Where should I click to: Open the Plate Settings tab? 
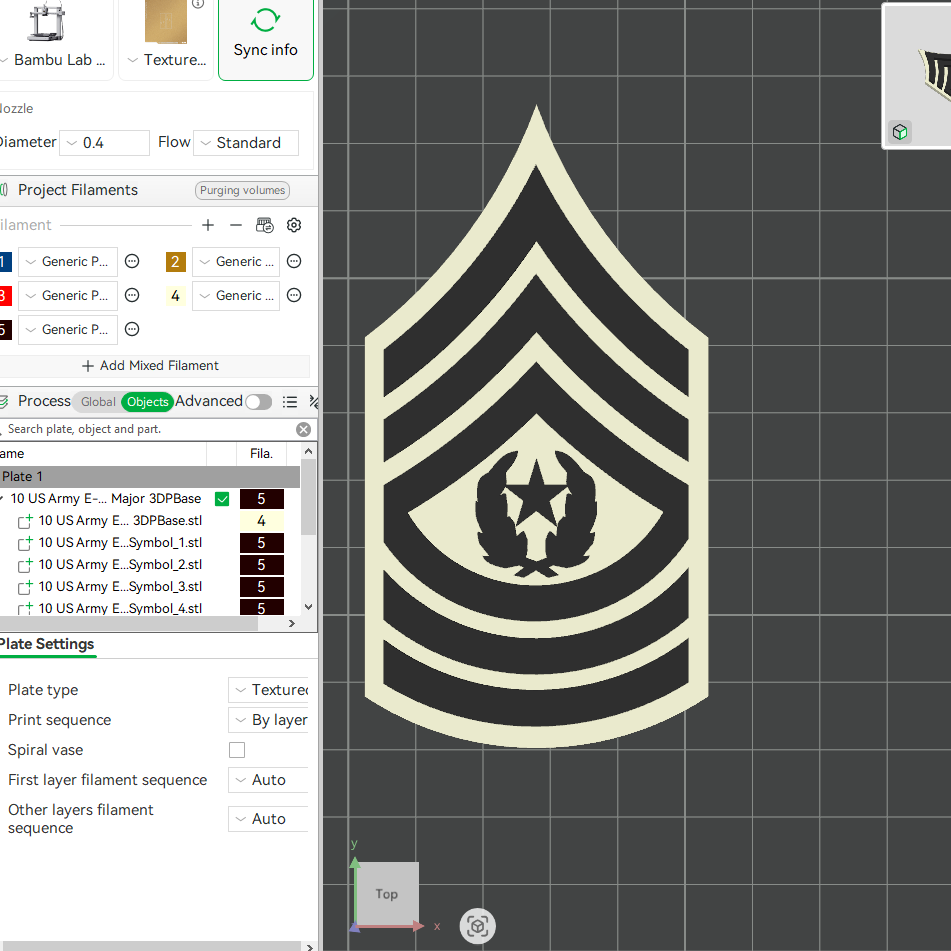pyautogui.click(x=47, y=644)
